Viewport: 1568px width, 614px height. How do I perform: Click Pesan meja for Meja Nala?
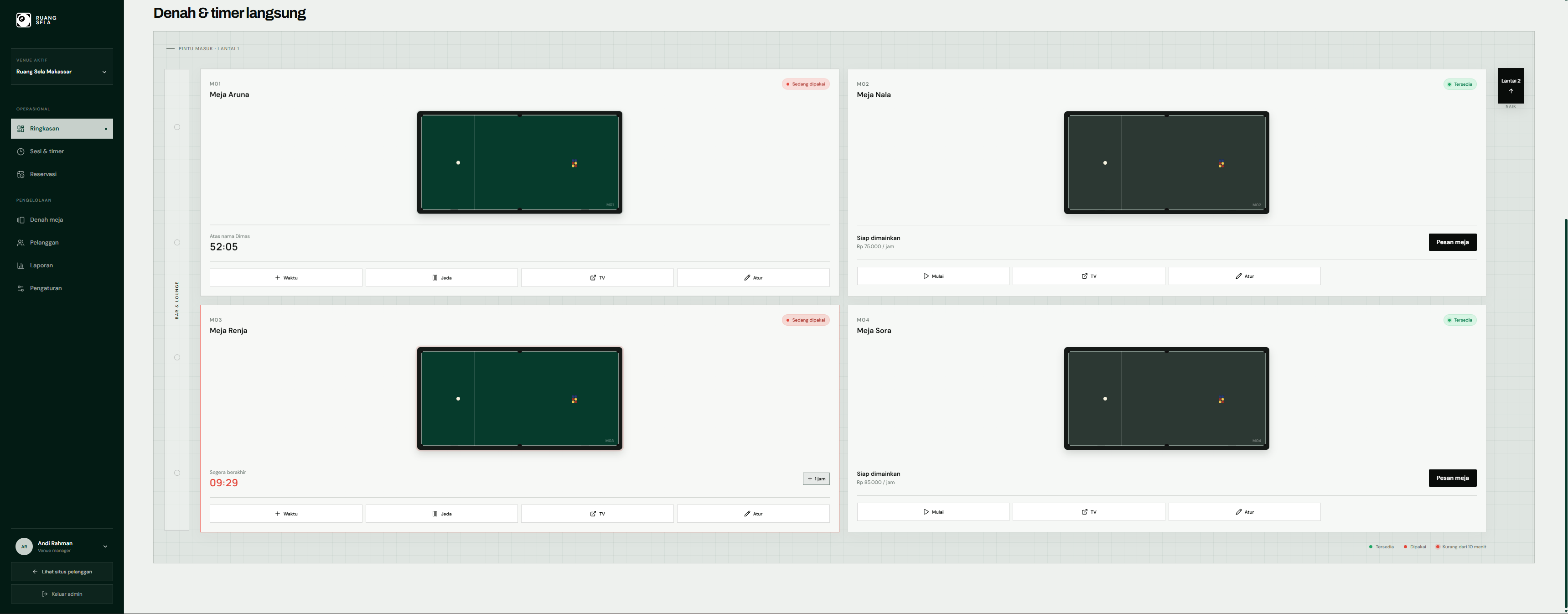1452,242
